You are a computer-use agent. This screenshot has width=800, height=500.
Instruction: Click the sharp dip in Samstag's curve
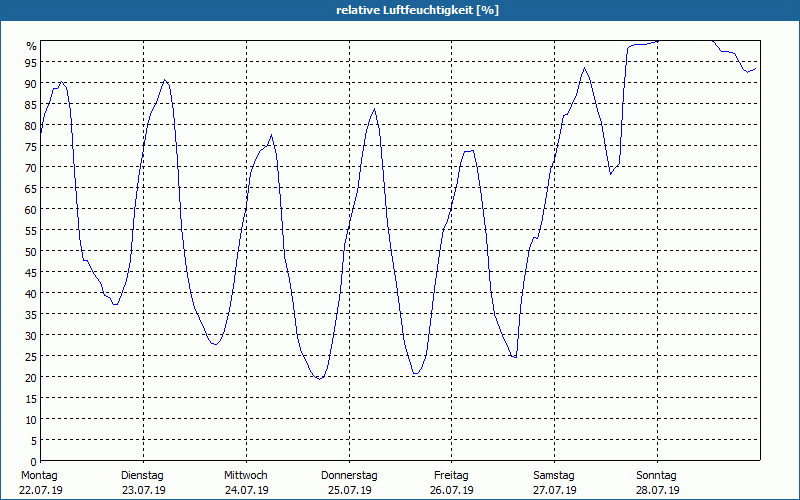pos(611,173)
